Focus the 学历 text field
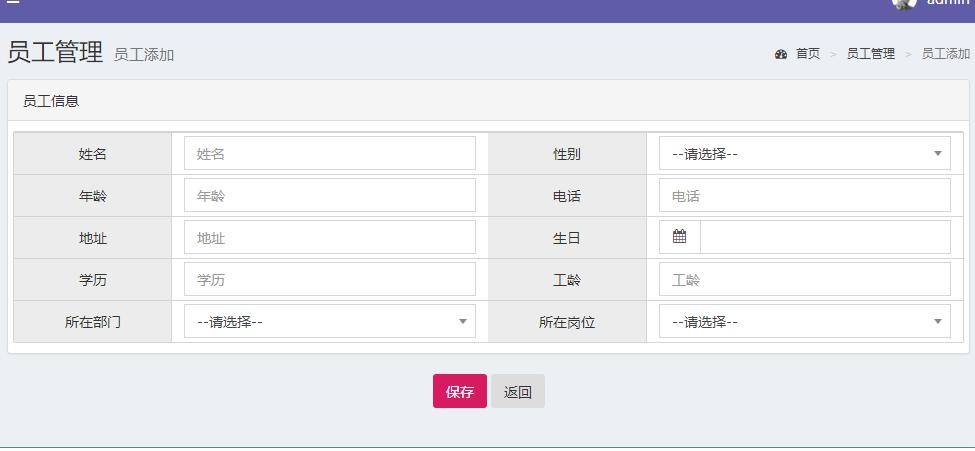The height and width of the screenshot is (451, 975). pos(329,280)
